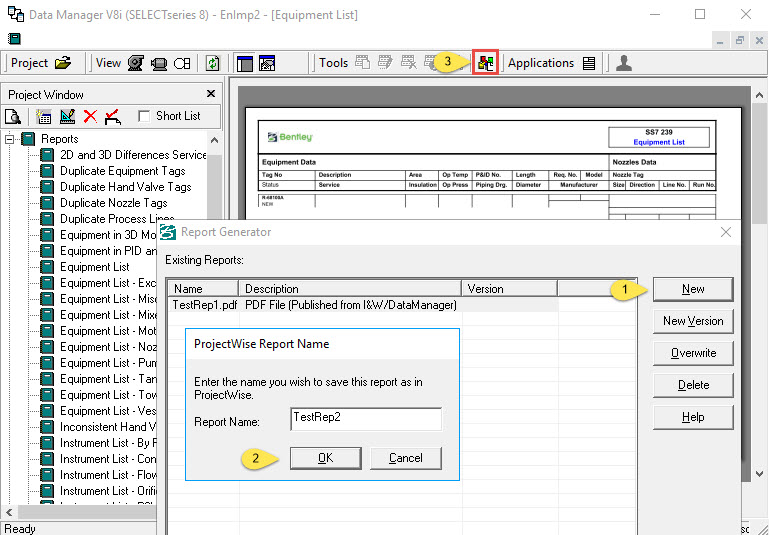Select the Inconsistent Hand Valve report
Screen dimensions: 769x535
[108, 427]
